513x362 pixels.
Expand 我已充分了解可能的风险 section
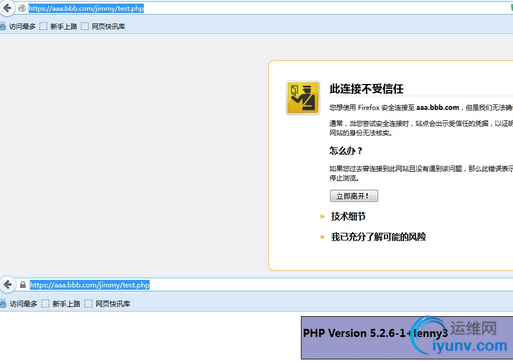[x=378, y=237]
